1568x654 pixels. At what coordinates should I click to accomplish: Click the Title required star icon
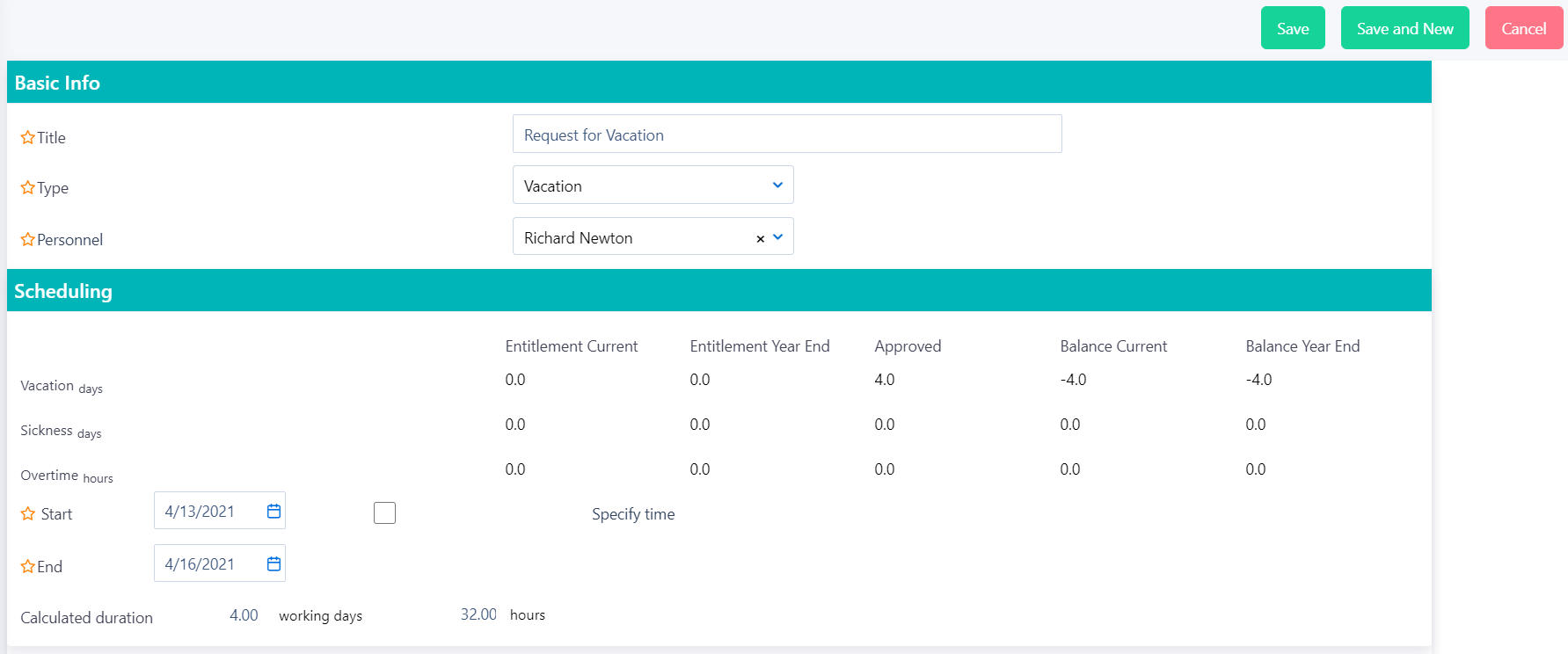click(28, 137)
